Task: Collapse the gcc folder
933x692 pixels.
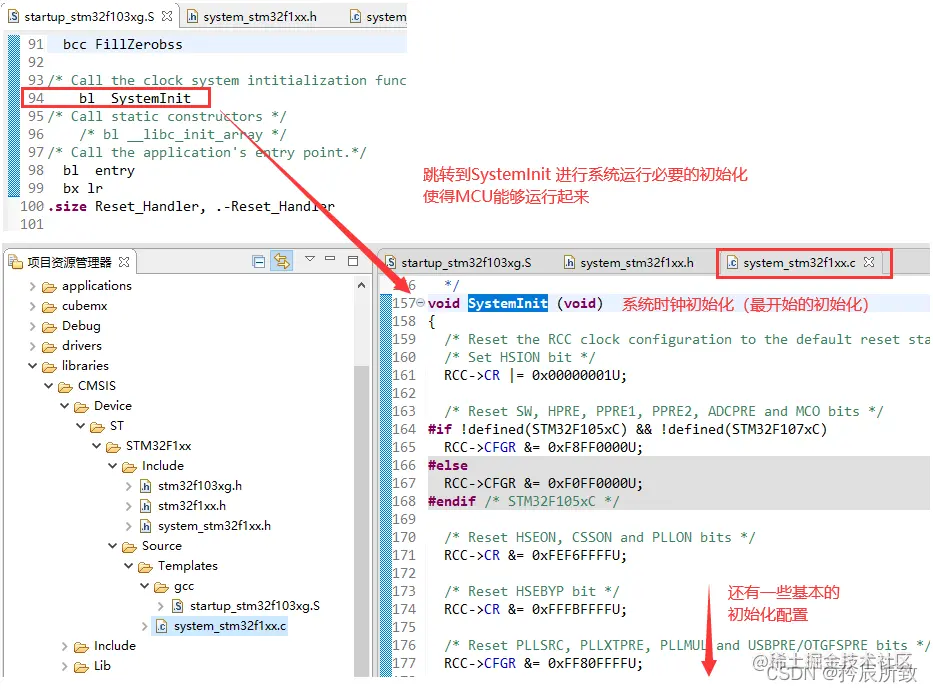Action: (x=145, y=587)
